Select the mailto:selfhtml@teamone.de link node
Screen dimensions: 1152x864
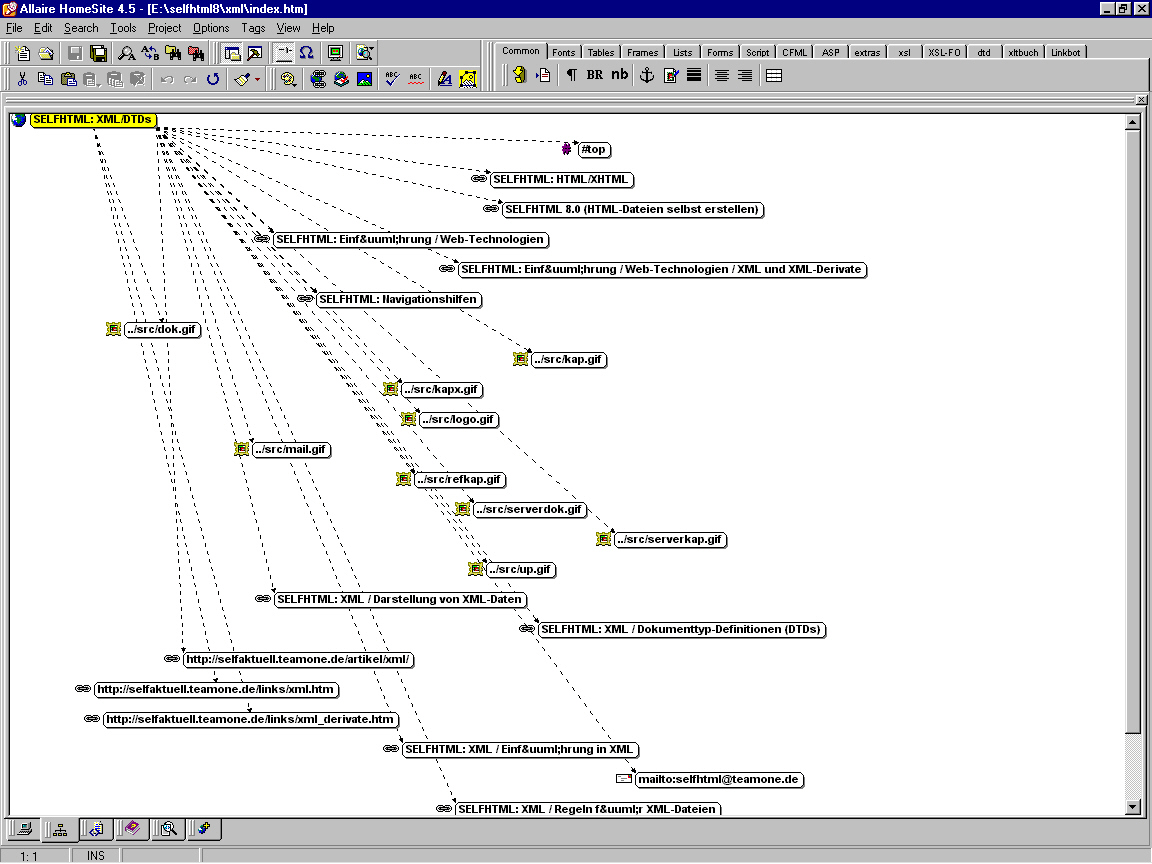coord(718,779)
